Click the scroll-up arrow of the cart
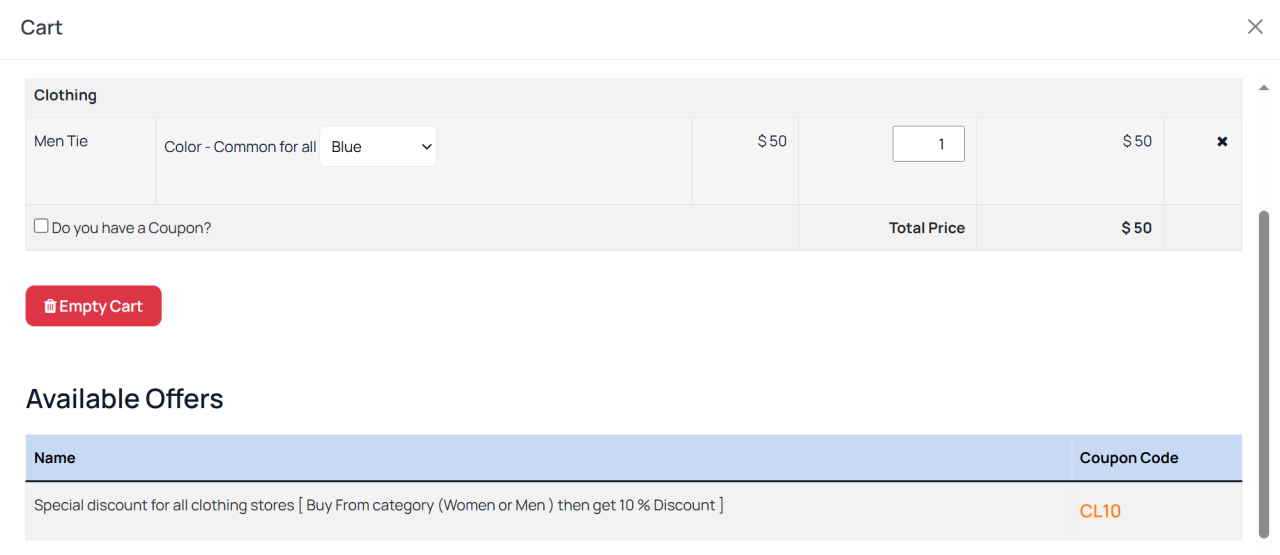Screen dimensions: 1280x555 click(x=1264, y=88)
